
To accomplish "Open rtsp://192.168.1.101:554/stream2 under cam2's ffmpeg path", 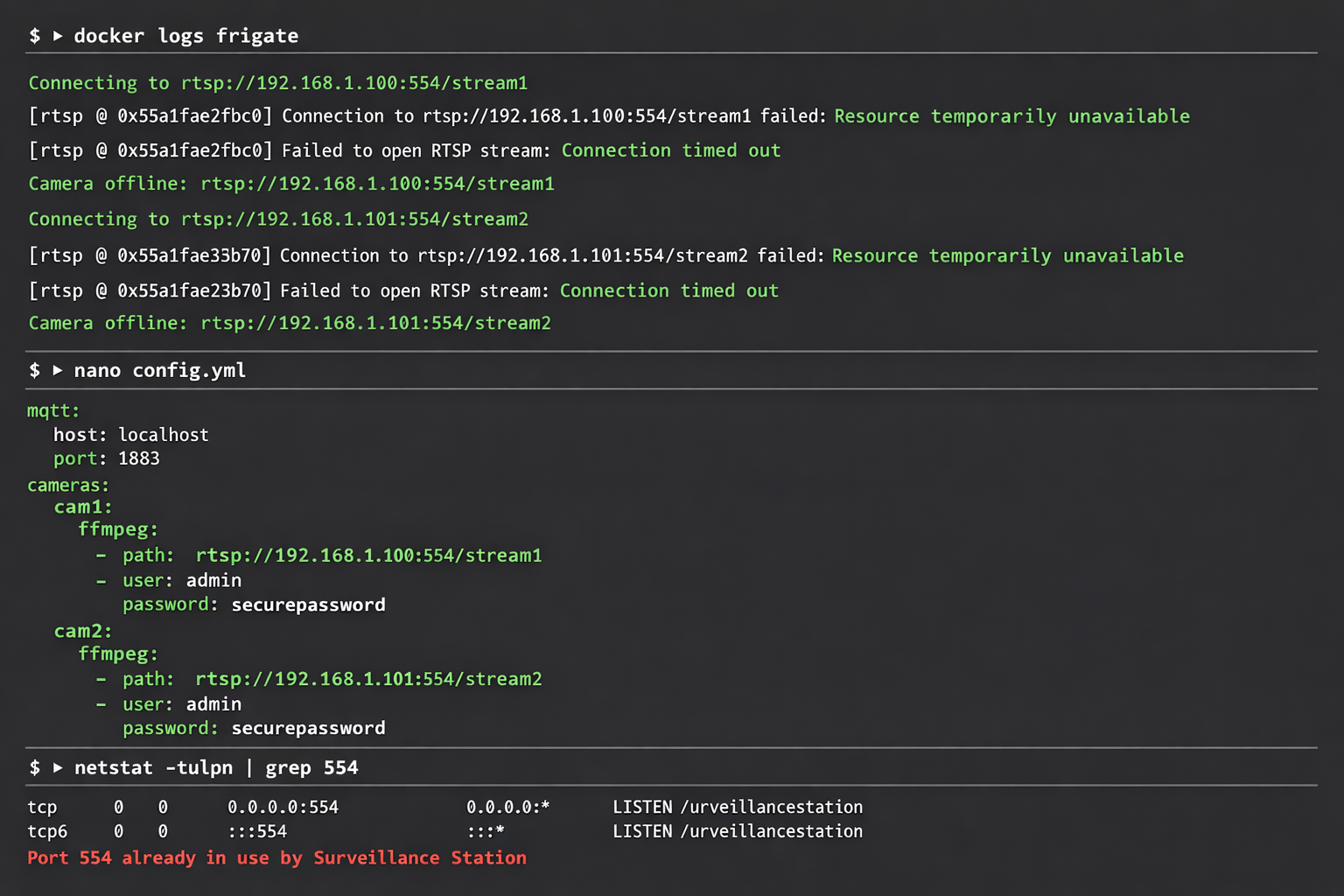I will tap(369, 679).
